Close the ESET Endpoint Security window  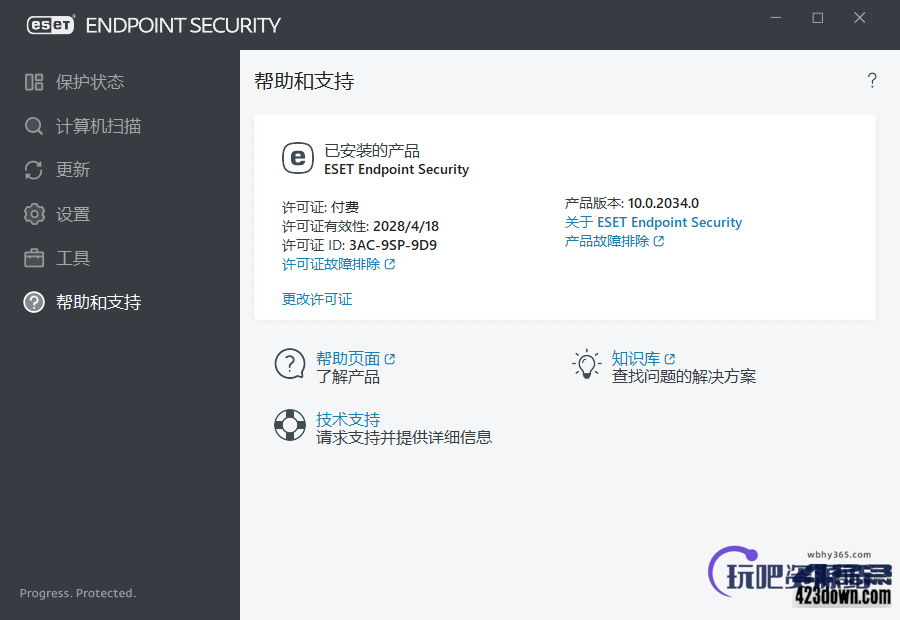(859, 18)
